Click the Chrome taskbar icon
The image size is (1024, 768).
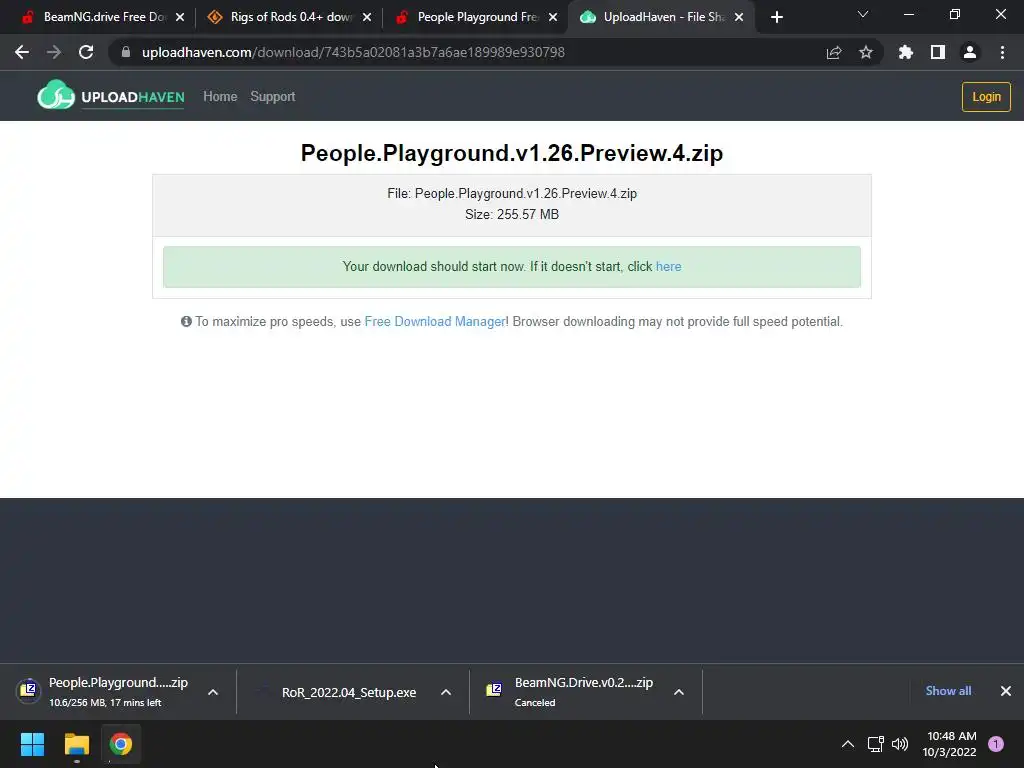click(x=121, y=744)
